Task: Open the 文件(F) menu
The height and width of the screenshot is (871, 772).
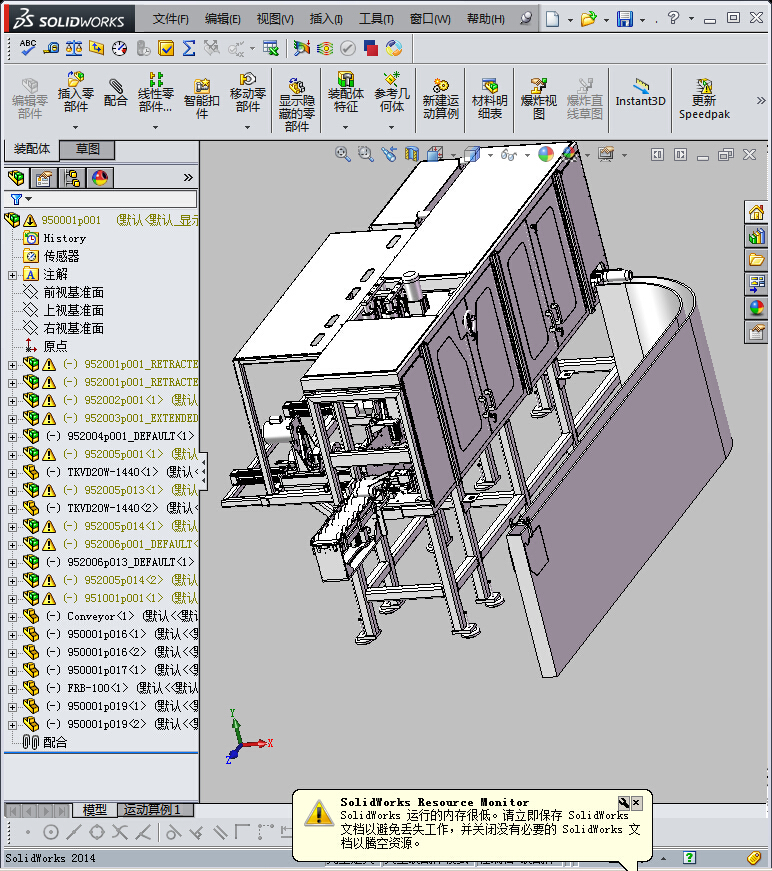Action: [x=171, y=19]
